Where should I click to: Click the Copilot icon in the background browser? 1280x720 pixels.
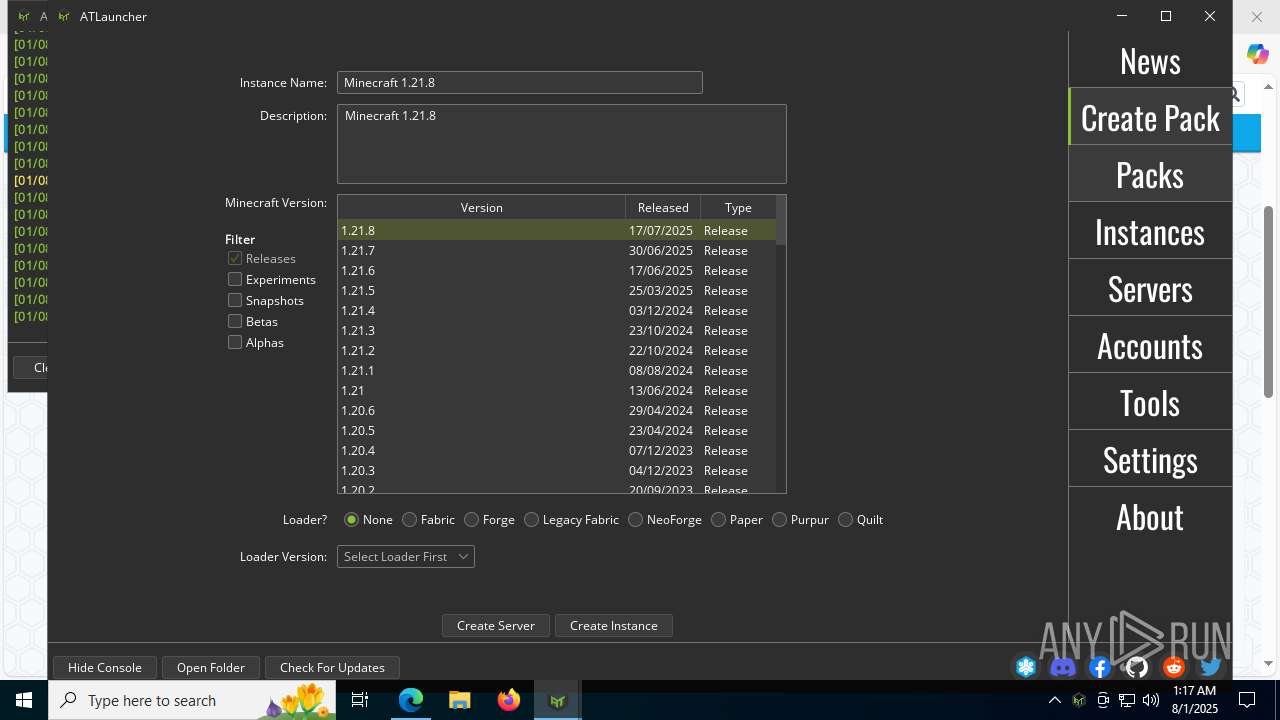point(1257,54)
